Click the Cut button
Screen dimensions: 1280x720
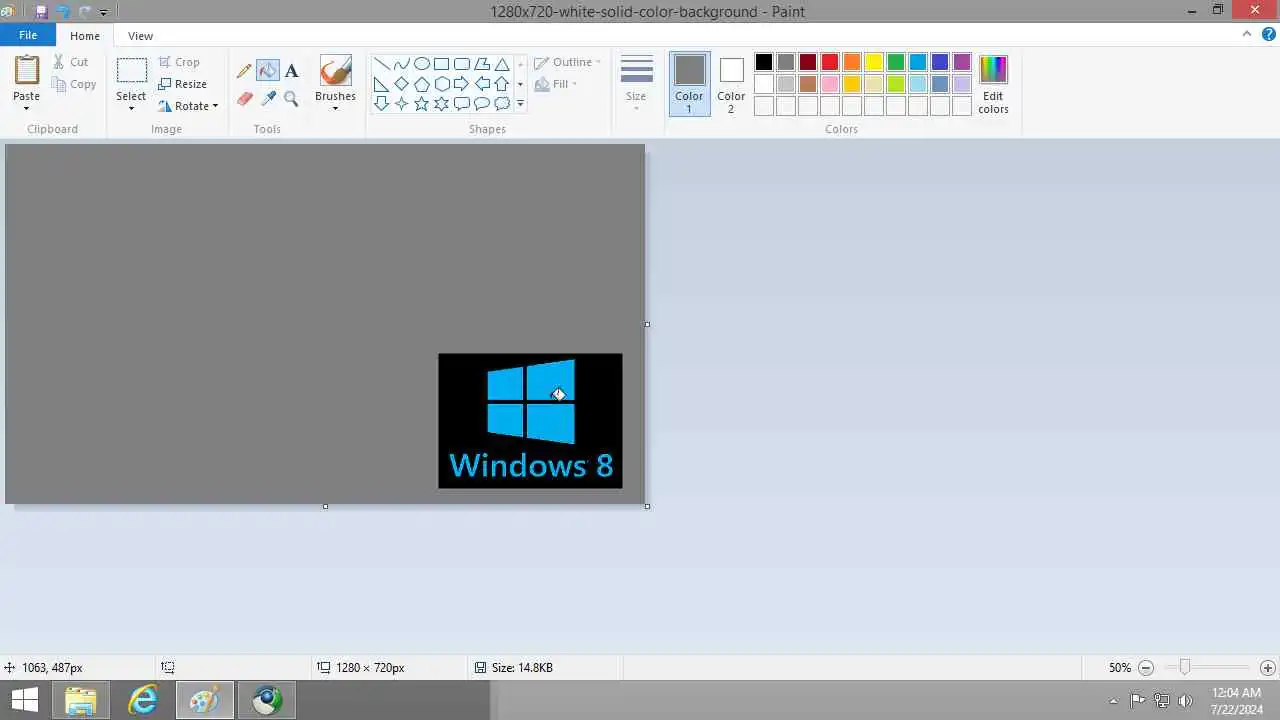(71, 62)
